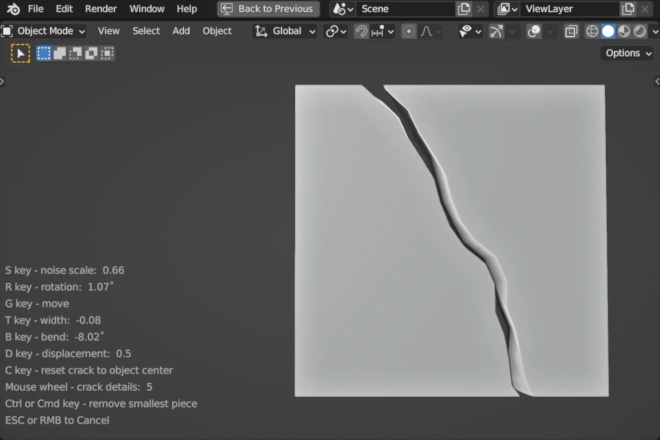The height and width of the screenshot is (440, 660).
Task: Set selection mode to subtract
Action: [x=75, y=53]
